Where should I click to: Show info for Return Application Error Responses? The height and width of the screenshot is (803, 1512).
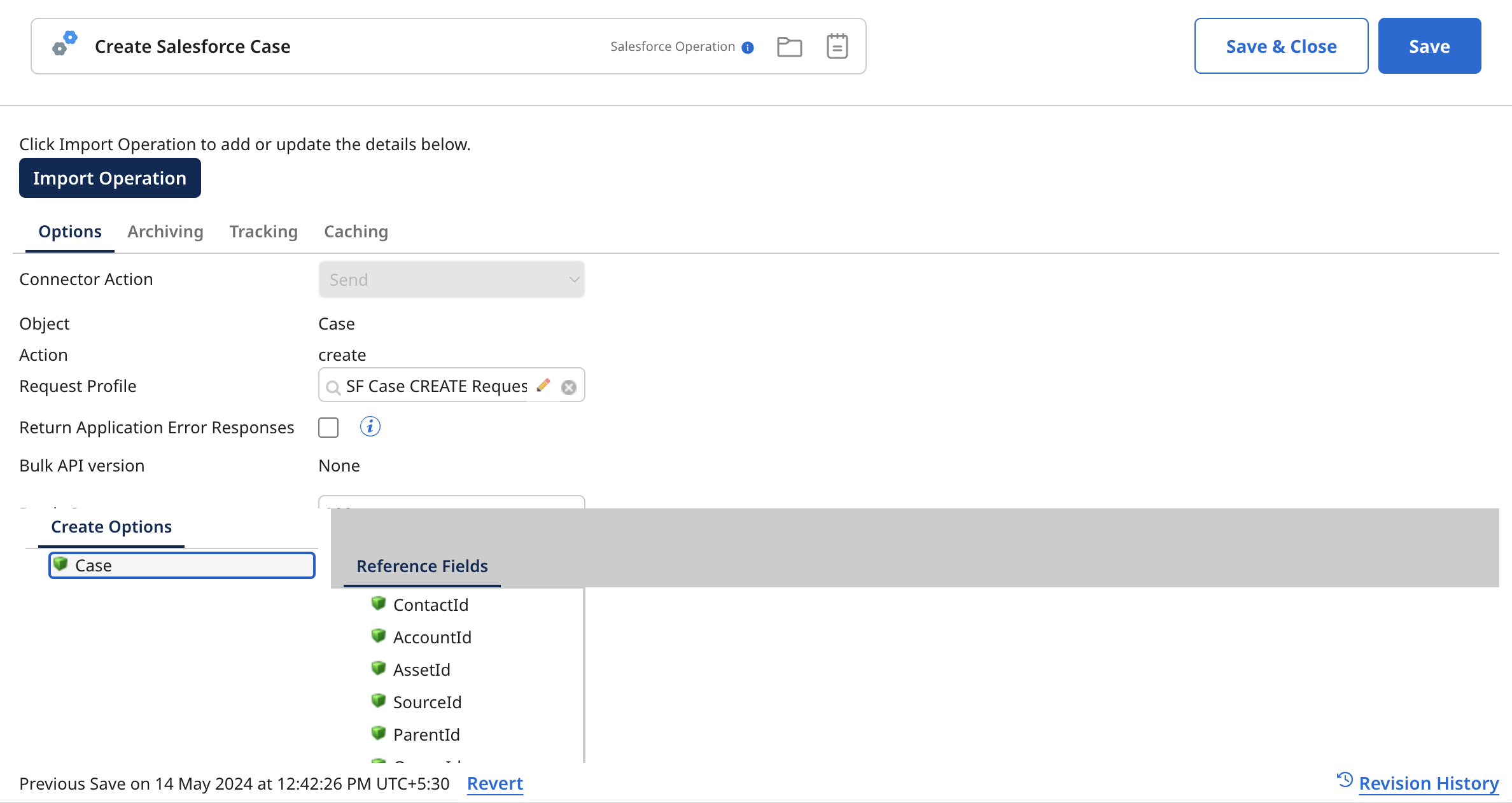[370, 427]
